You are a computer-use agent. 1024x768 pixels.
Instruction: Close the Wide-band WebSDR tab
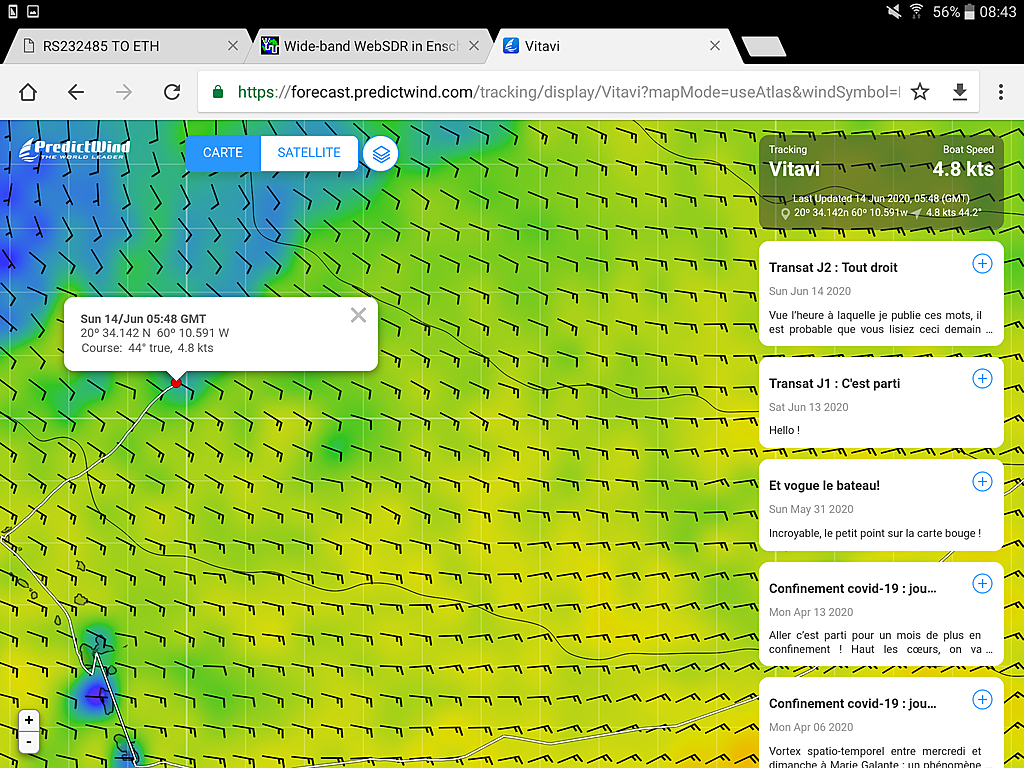474,46
